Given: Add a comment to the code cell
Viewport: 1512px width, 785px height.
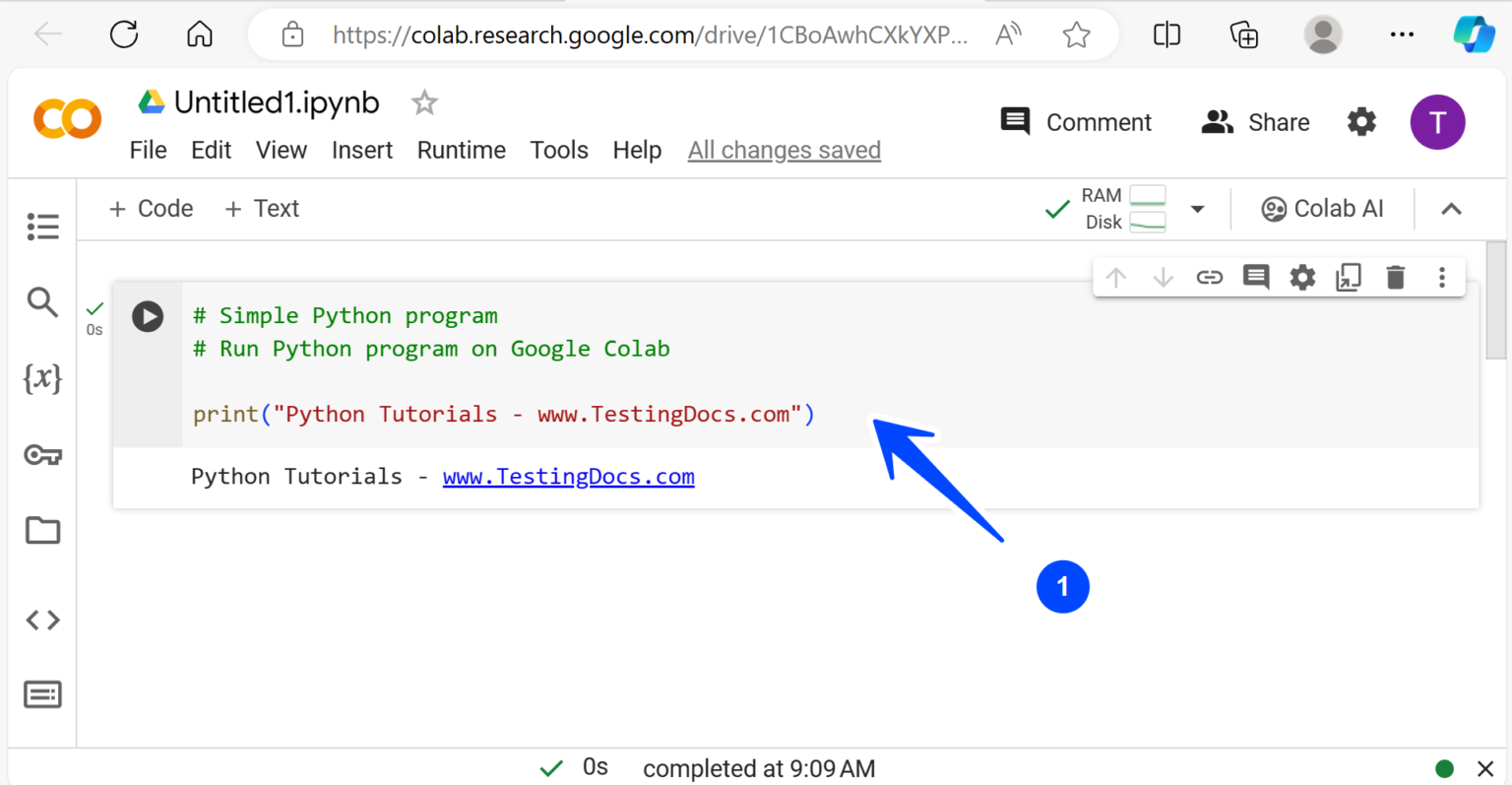Looking at the screenshot, I should (x=1255, y=277).
